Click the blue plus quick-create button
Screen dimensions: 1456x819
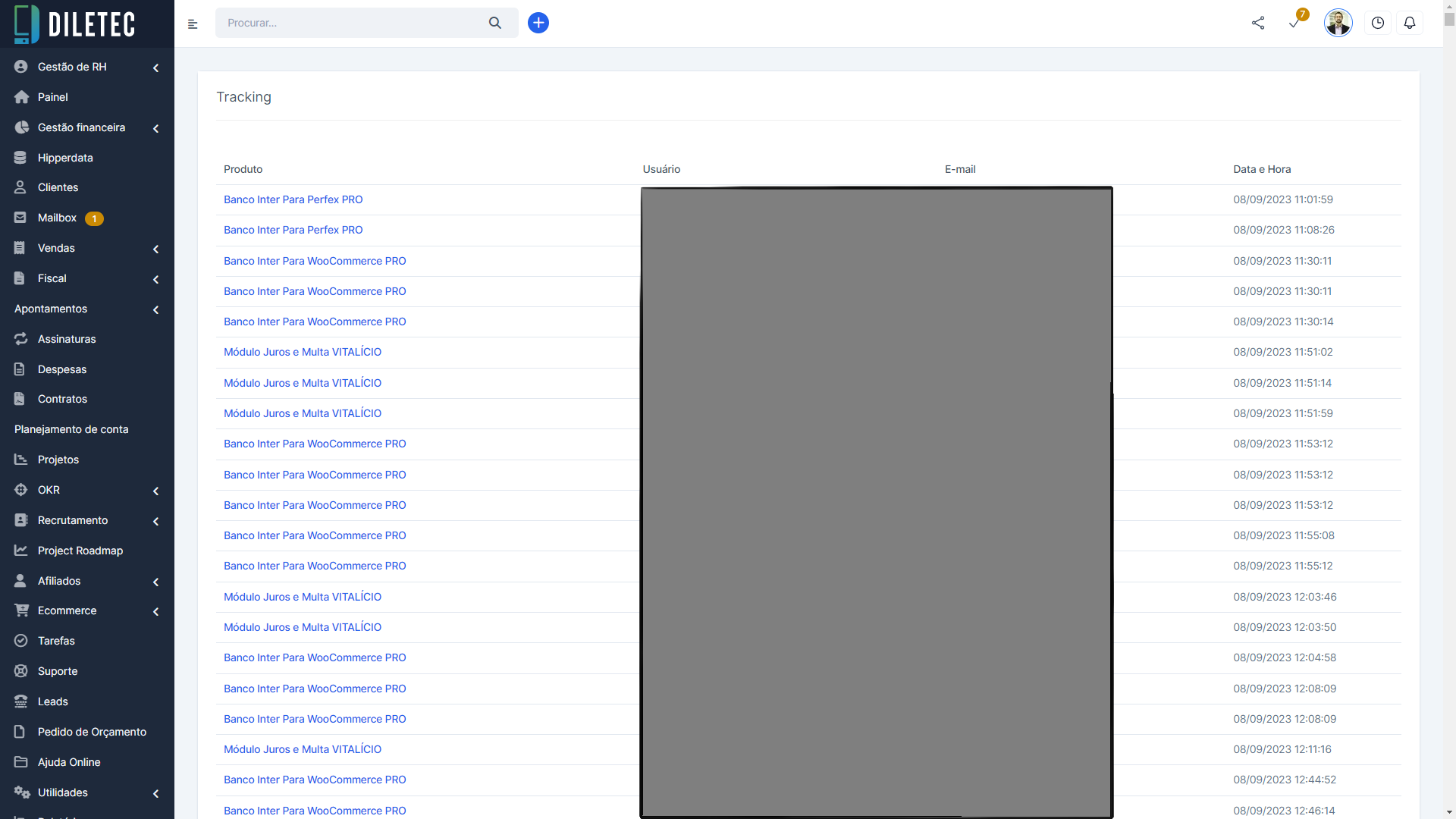click(x=538, y=23)
